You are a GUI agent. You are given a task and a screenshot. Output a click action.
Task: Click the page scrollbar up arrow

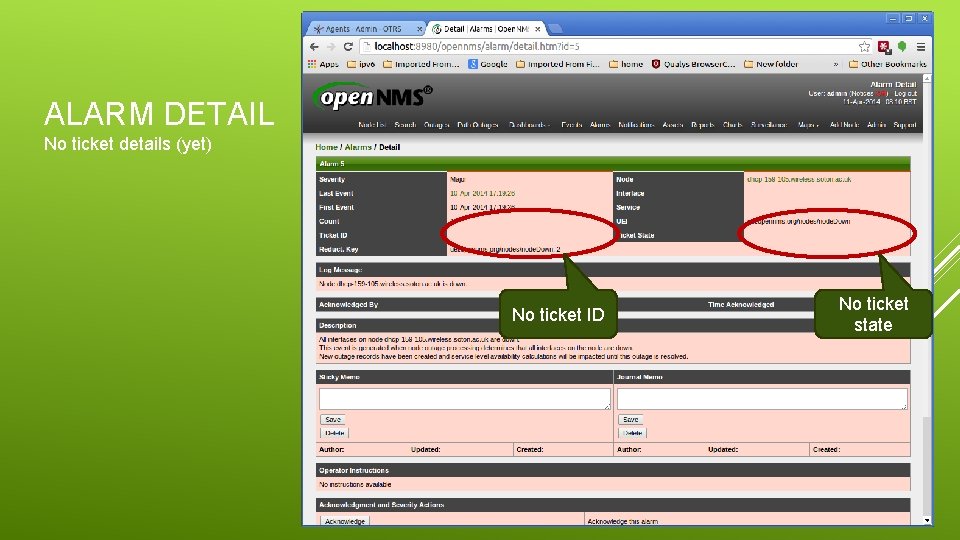(927, 78)
